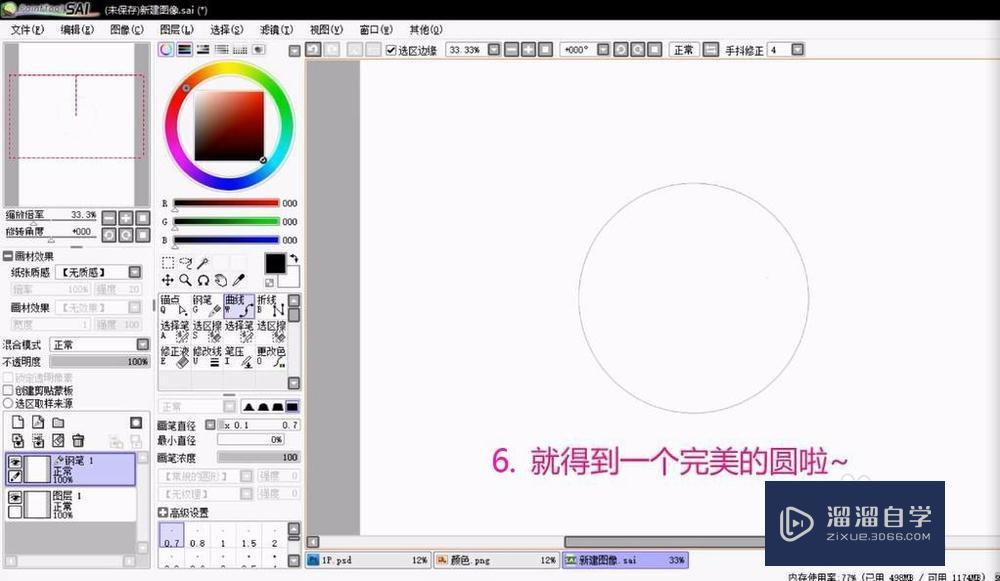1000x581 pixels.
Task: Uncheck the 选区边缘 selection-edge checkbox
Action: 391,48
